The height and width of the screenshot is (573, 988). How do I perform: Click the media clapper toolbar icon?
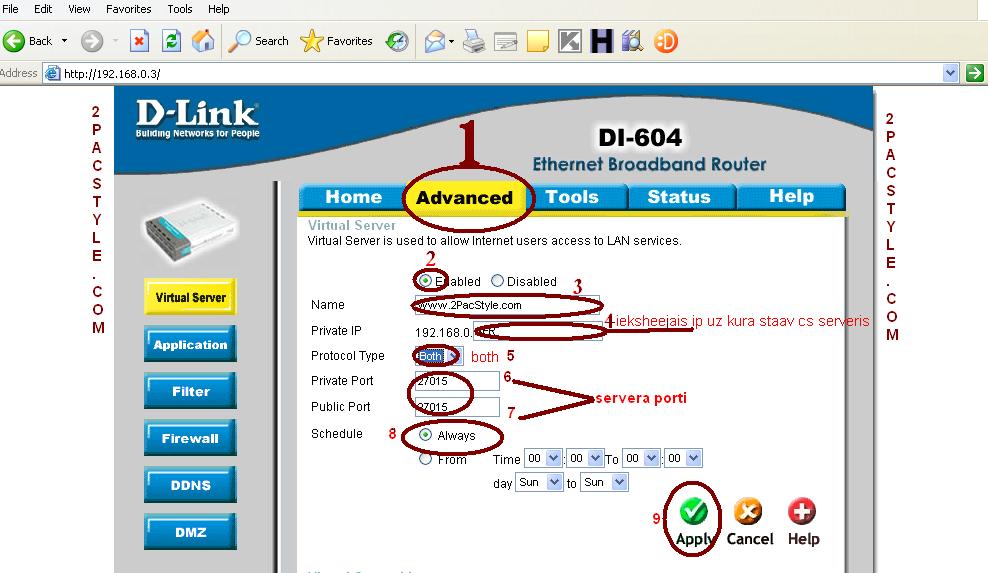point(632,41)
